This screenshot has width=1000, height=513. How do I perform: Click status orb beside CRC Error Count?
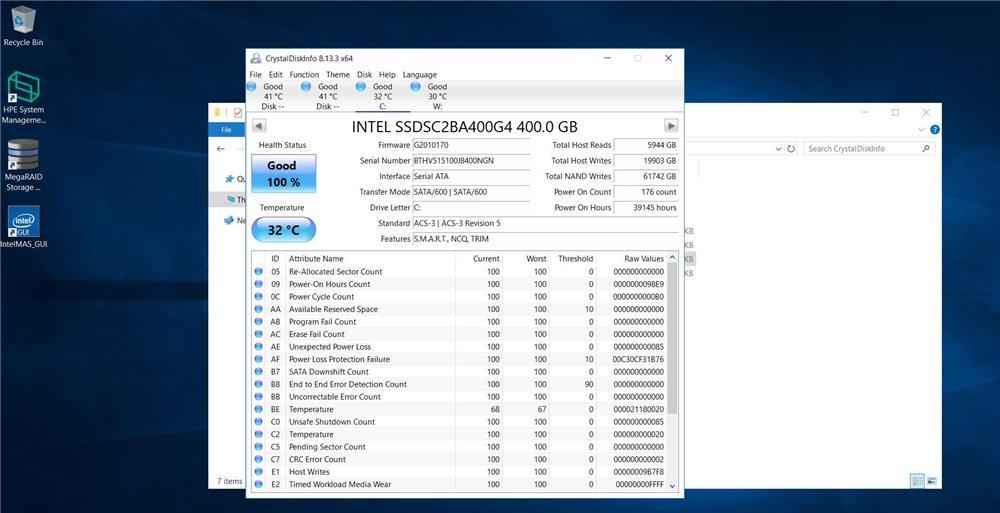[x=258, y=459]
